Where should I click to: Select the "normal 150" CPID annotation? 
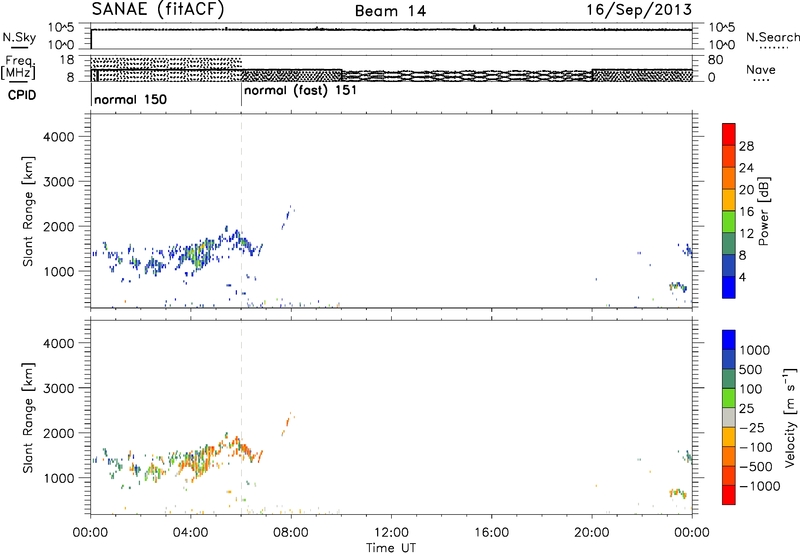pos(131,99)
